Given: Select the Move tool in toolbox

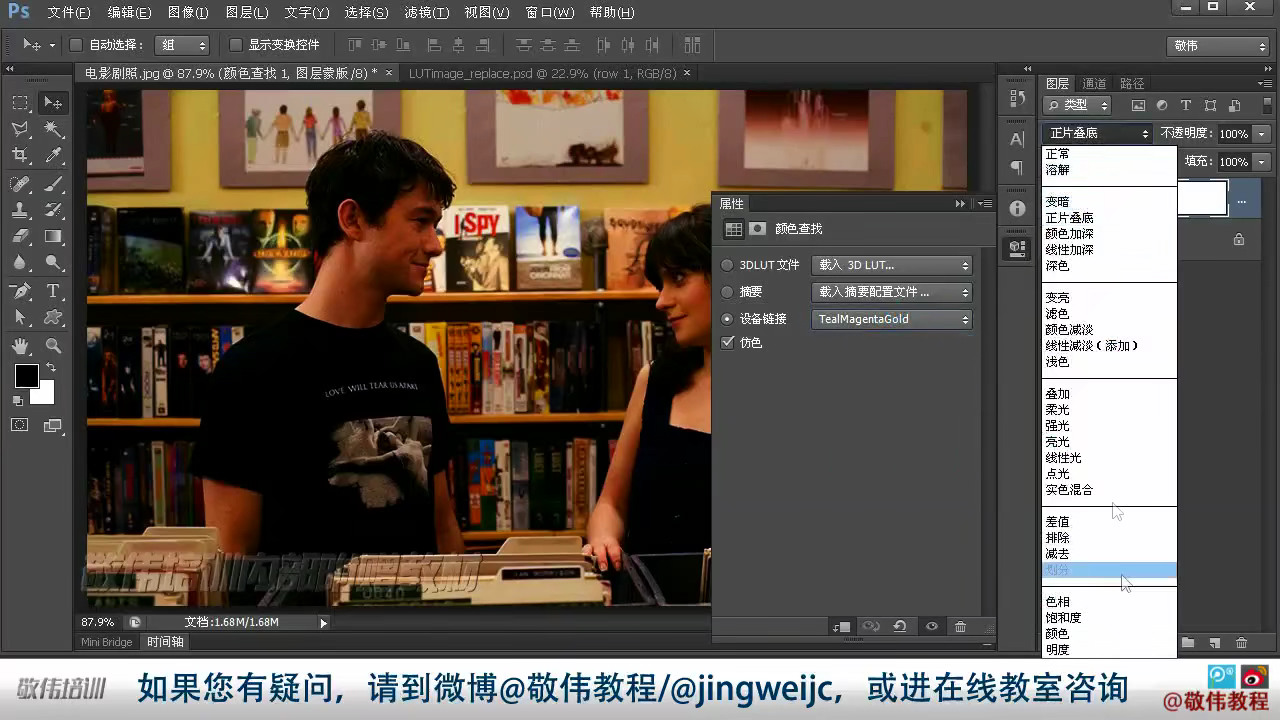Looking at the screenshot, I should point(53,103).
